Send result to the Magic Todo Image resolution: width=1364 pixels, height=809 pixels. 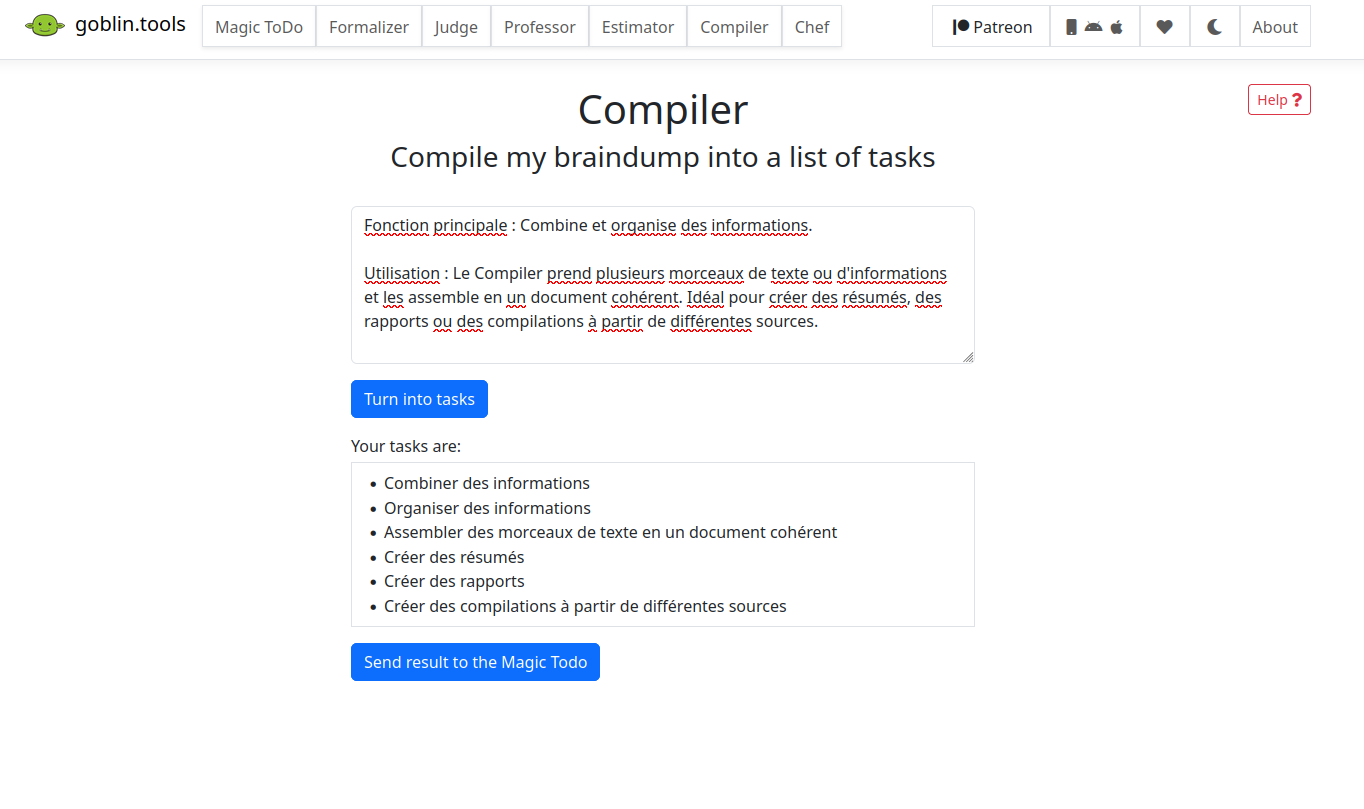point(475,662)
